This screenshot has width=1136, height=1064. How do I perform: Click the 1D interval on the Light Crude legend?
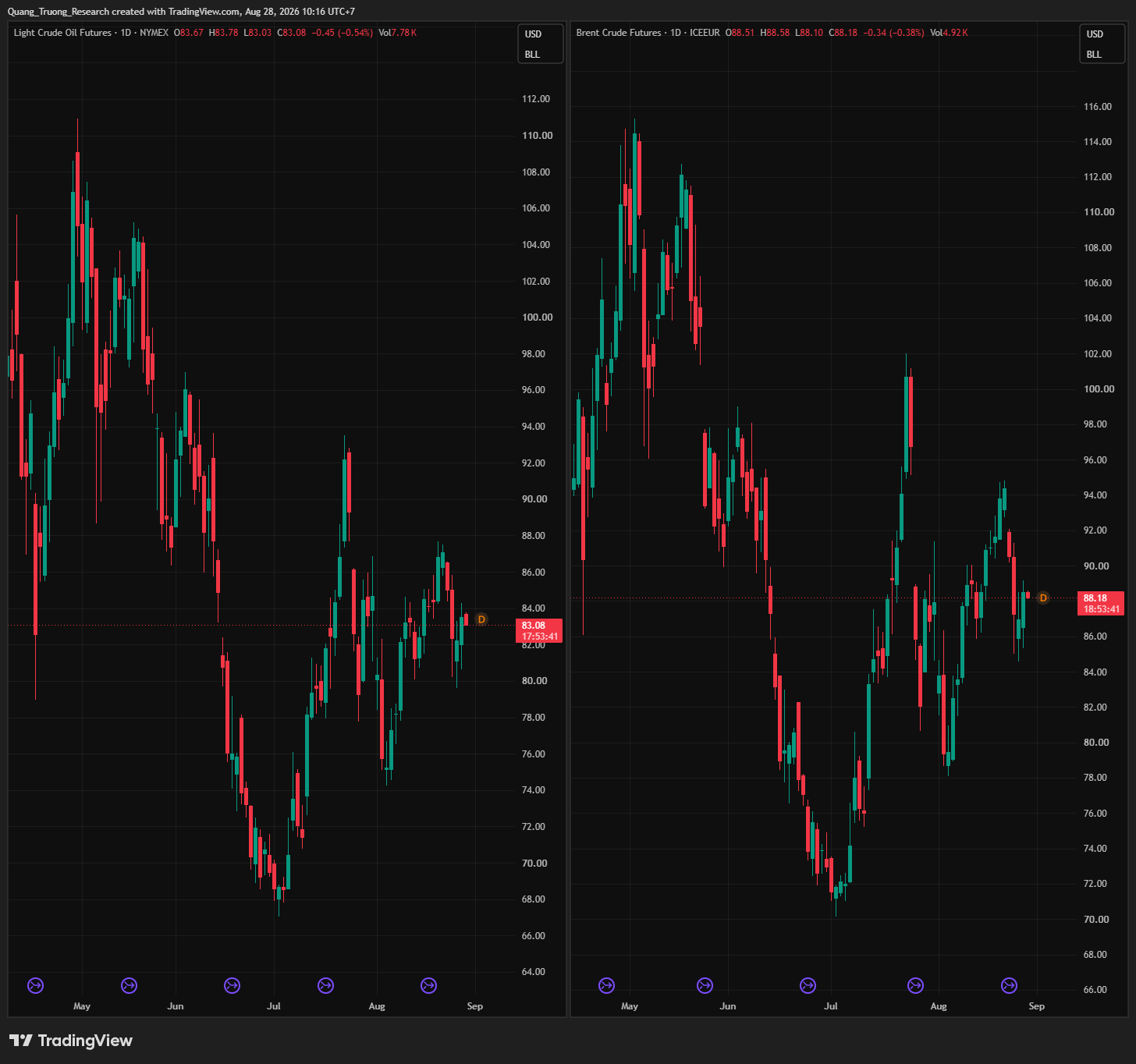(x=126, y=33)
